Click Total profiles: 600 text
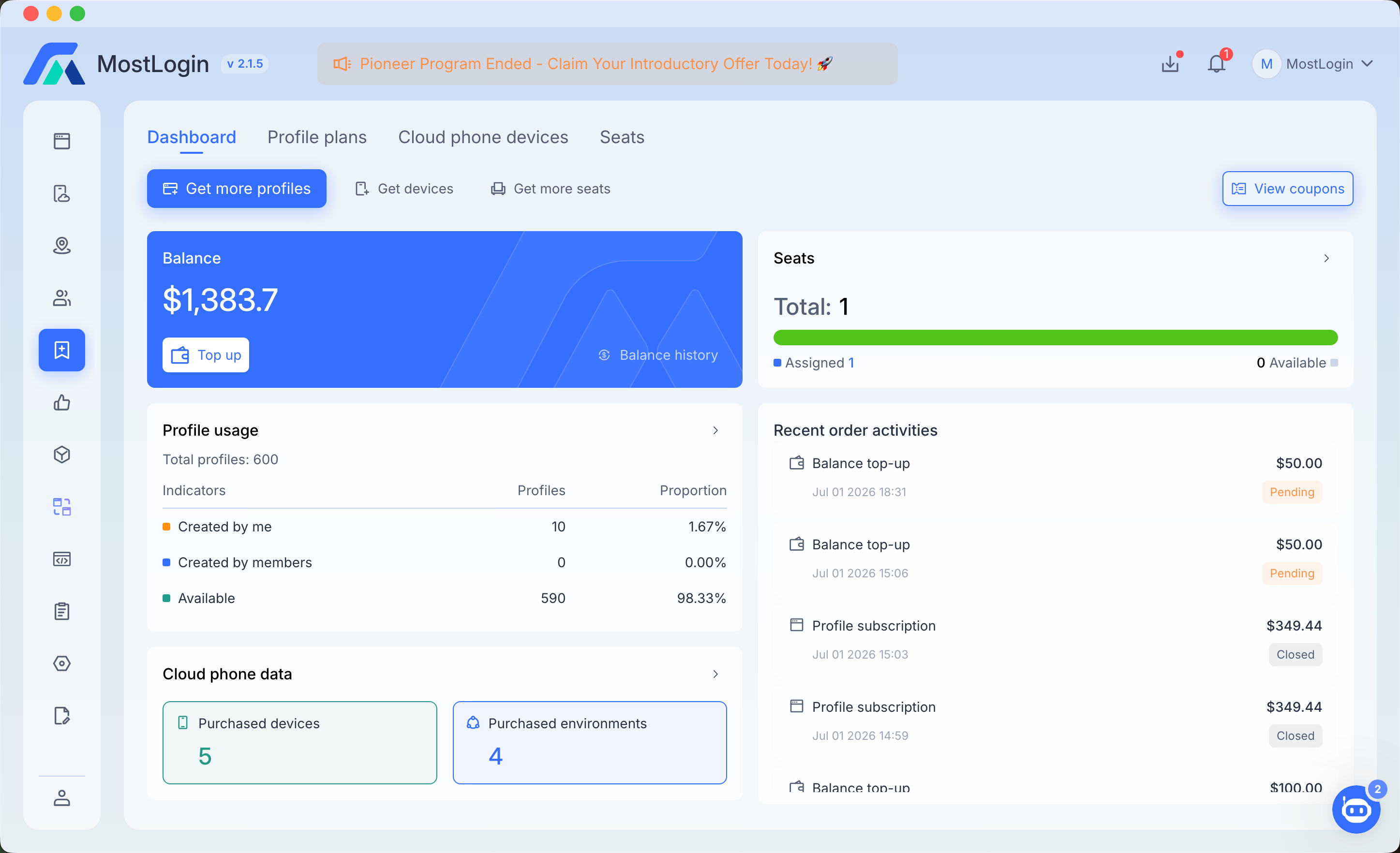Image resolution: width=1400 pixels, height=853 pixels. coord(221,459)
